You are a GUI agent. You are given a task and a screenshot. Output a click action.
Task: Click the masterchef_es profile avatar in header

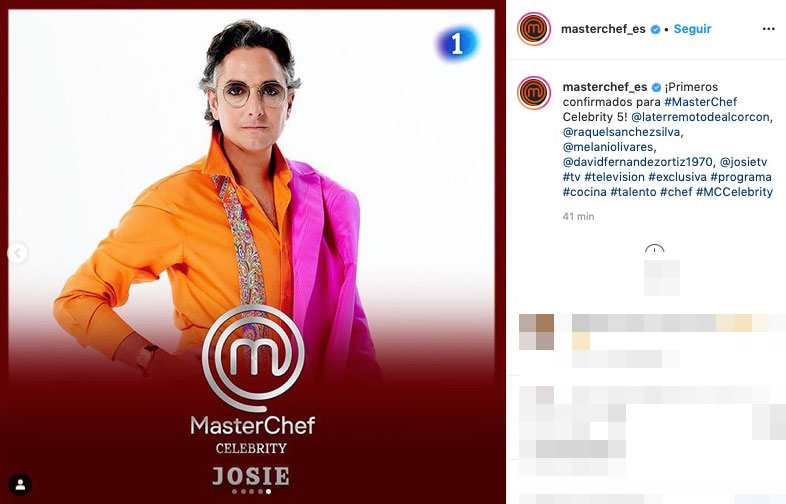tap(534, 29)
